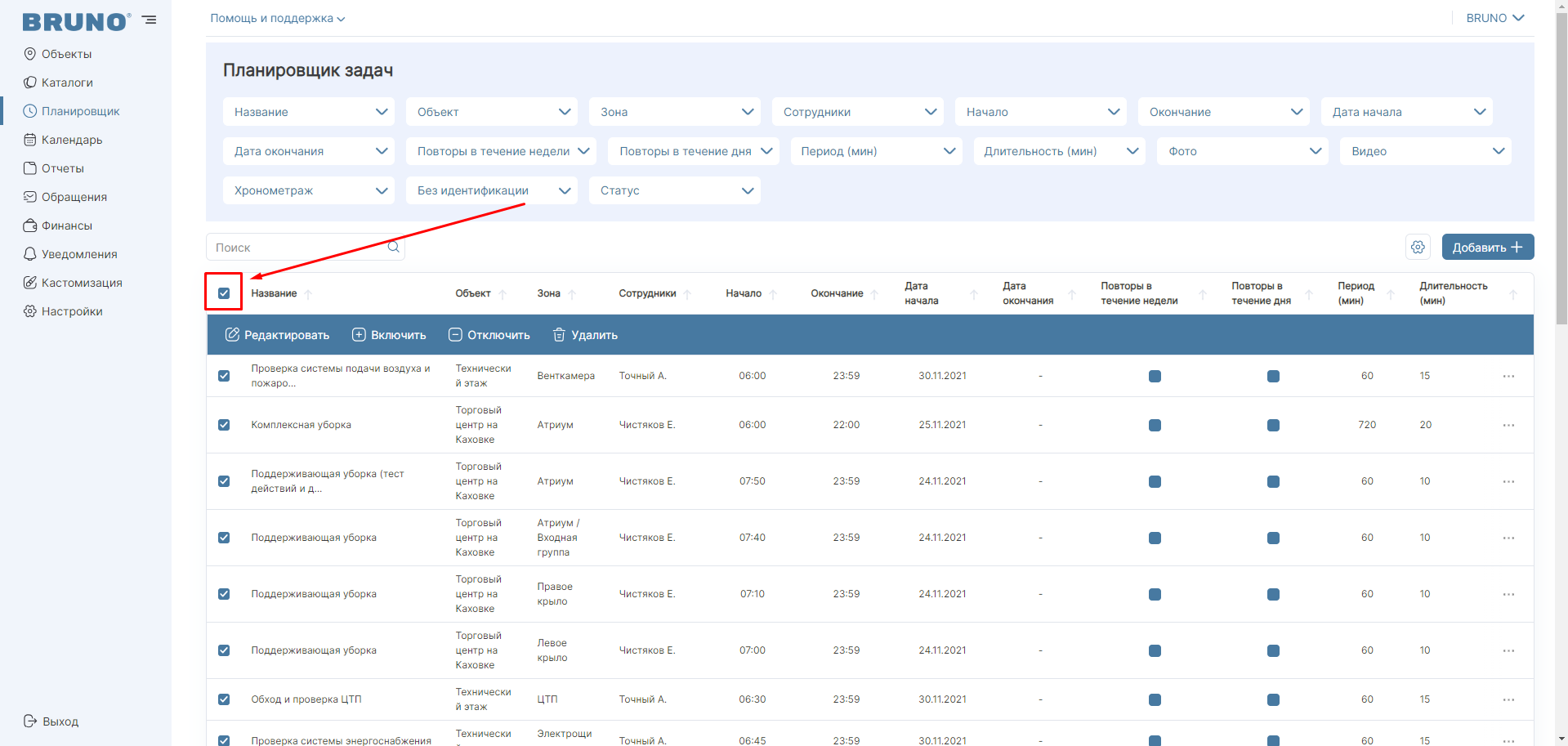This screenshot has width=1568, height=746.
Task: Sort by Название column arrow
Action: click(x=308, y=294)
